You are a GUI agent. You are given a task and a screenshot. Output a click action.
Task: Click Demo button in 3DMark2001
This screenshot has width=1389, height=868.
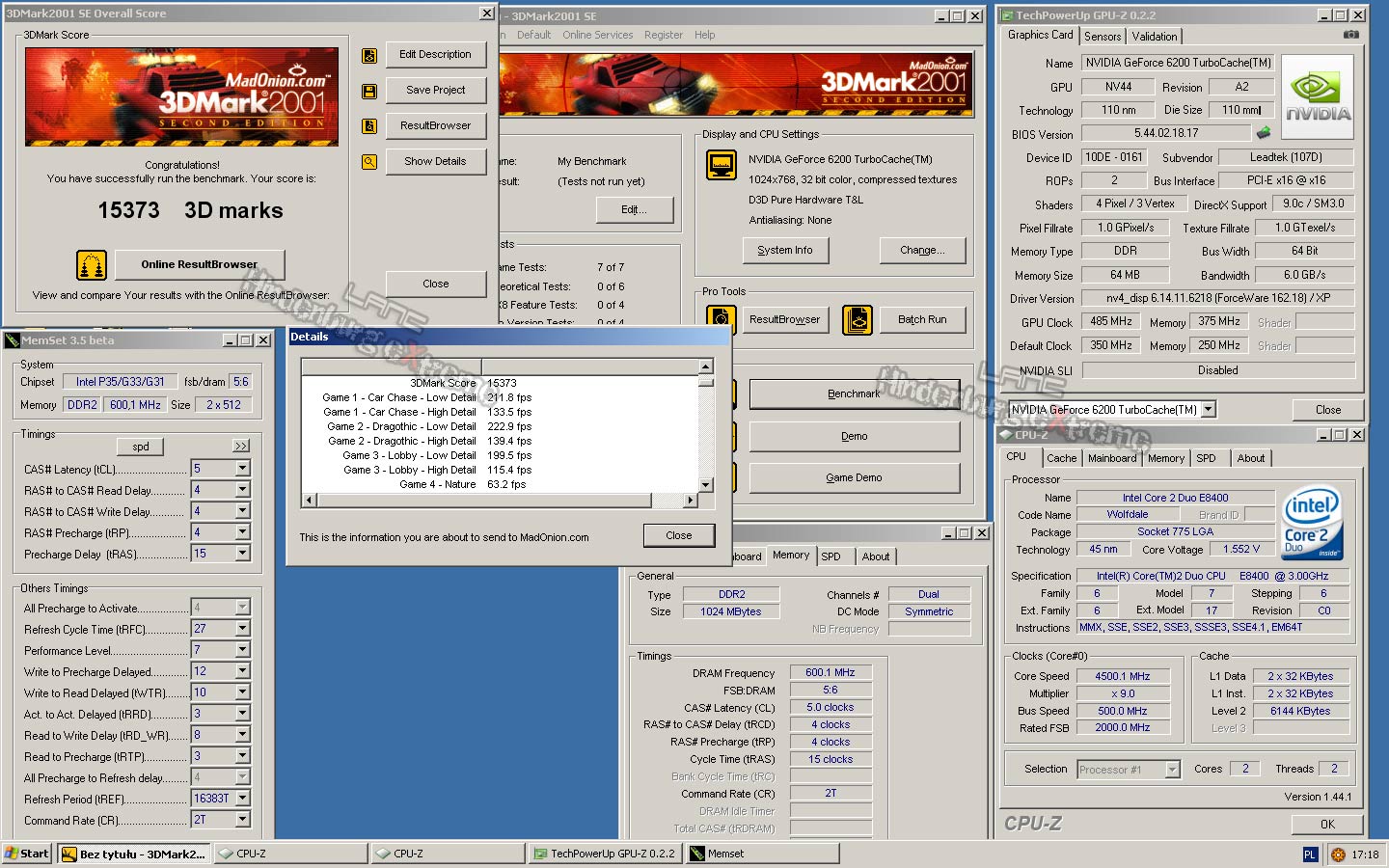pos(855,437)
